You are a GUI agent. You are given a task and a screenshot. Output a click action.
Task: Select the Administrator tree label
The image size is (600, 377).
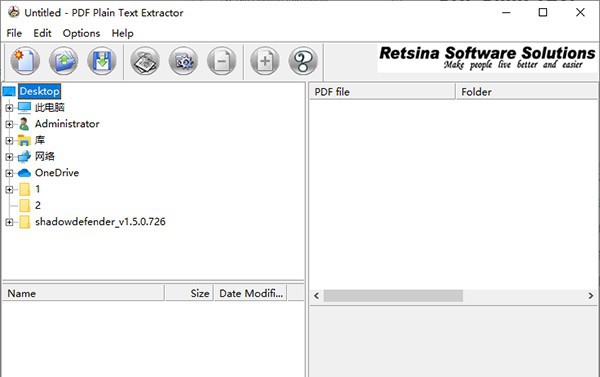67,124
